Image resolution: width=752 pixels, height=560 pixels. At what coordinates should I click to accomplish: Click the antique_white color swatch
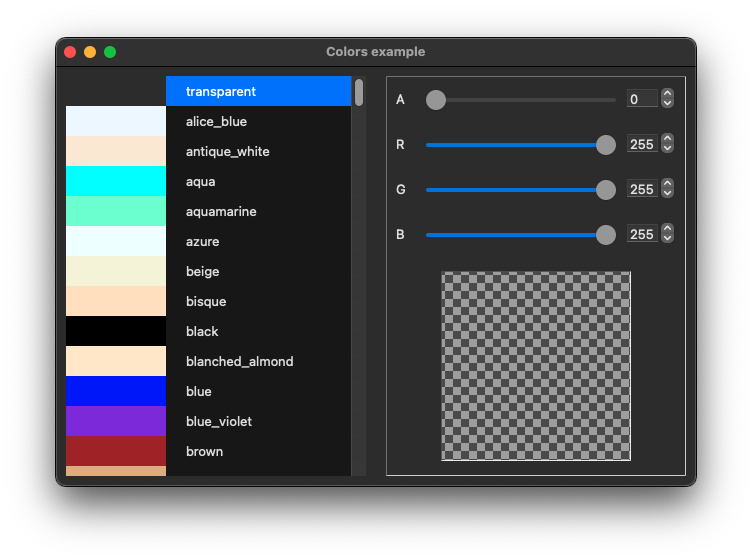tap(116, 151)
